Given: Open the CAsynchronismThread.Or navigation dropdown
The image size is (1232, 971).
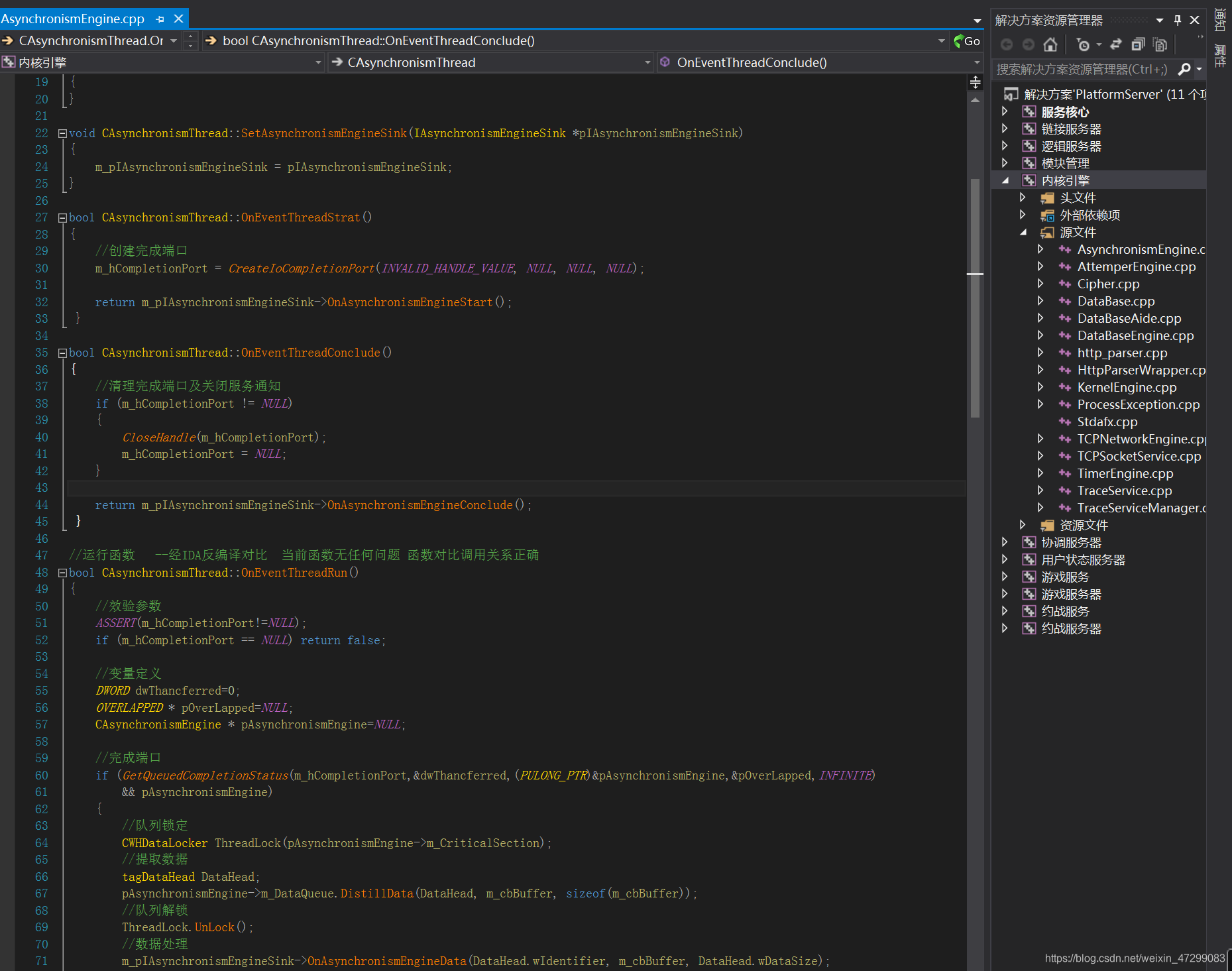Looking at the screenshot, I should [x=174, y=40].
